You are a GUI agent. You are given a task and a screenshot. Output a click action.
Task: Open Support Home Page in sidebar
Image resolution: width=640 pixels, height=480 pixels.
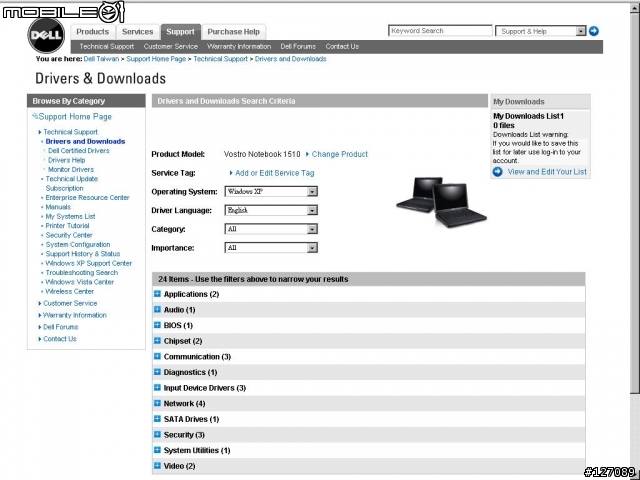75,117
